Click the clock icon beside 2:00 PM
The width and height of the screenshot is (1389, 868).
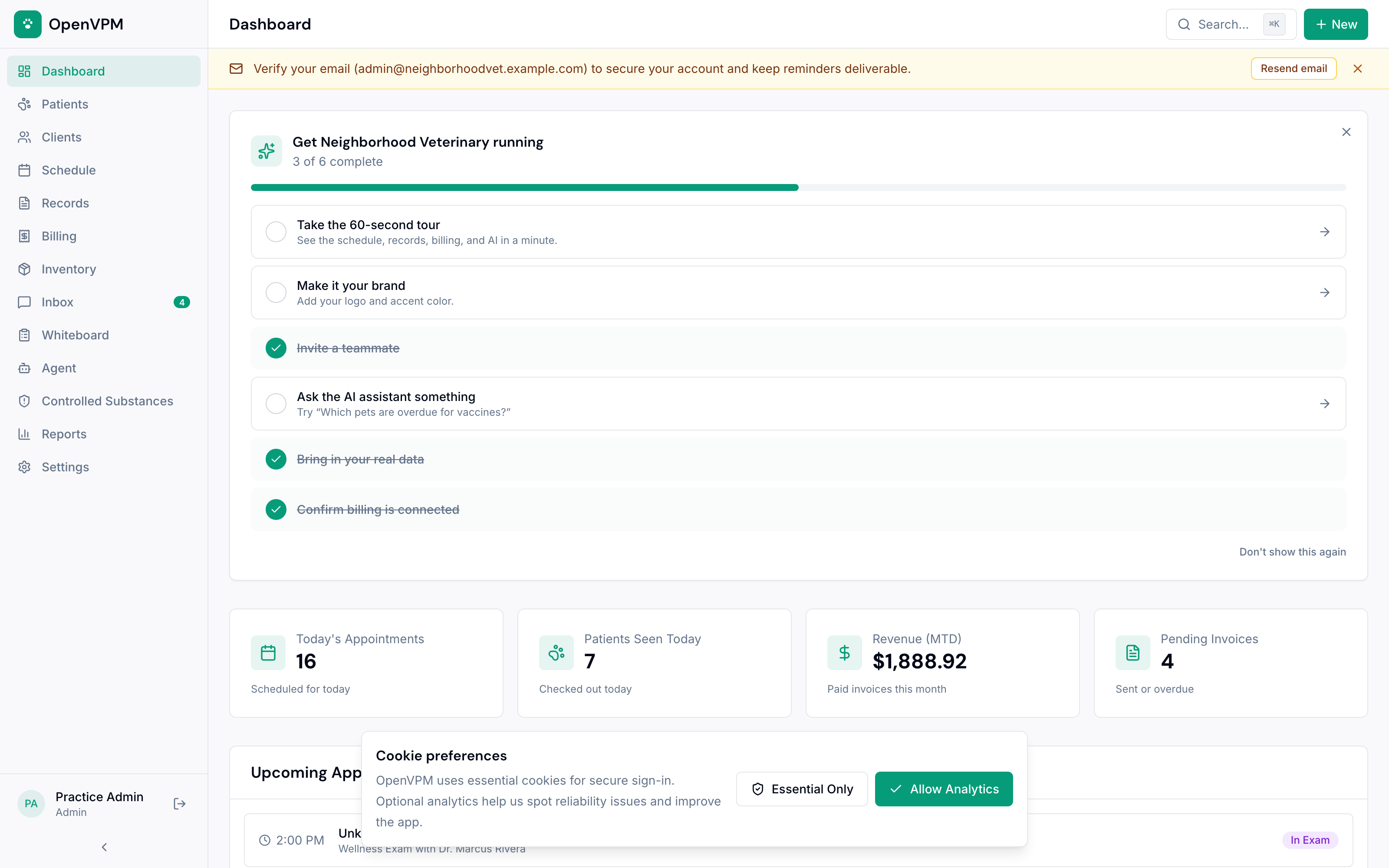265,841
